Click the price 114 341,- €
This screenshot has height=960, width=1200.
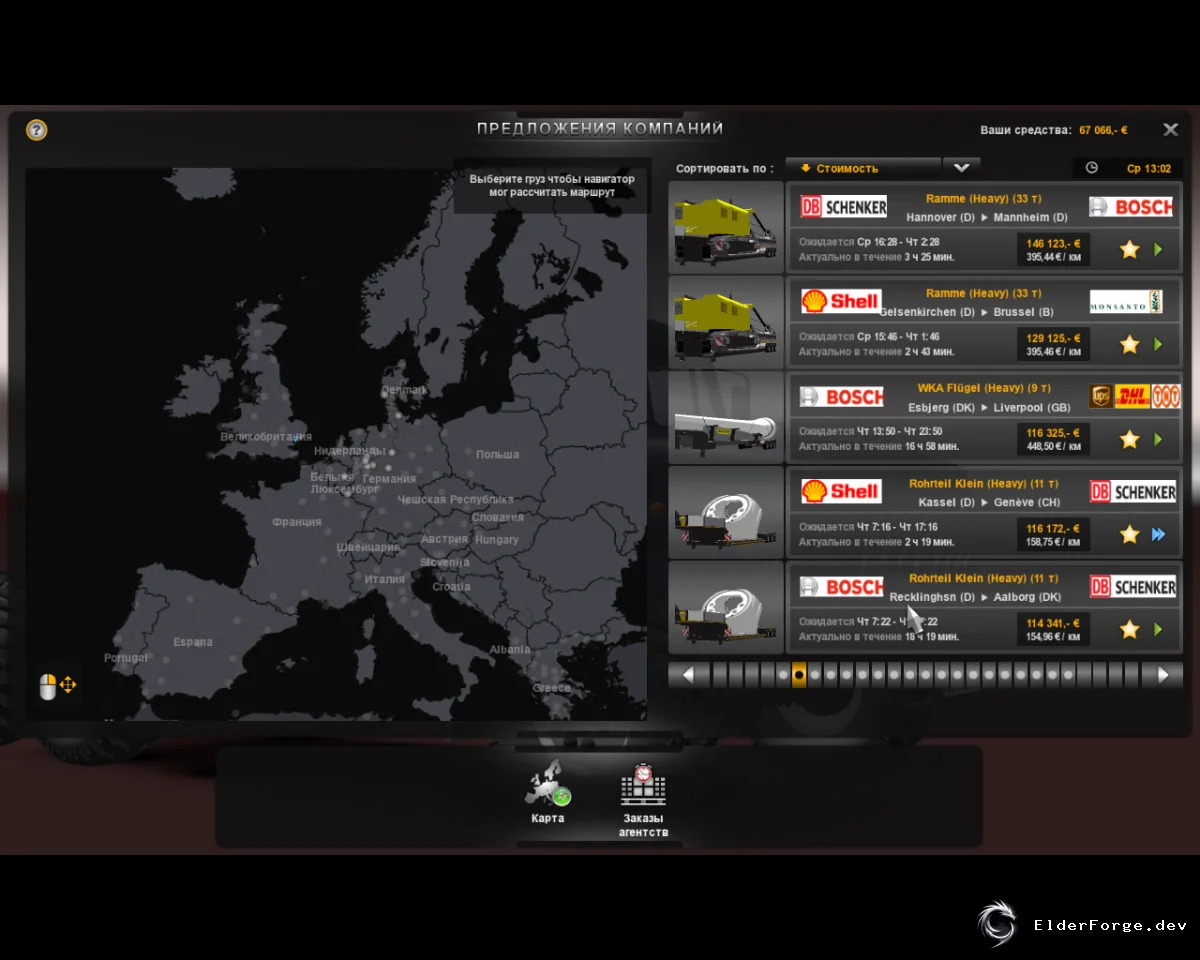click(1053, 623)
